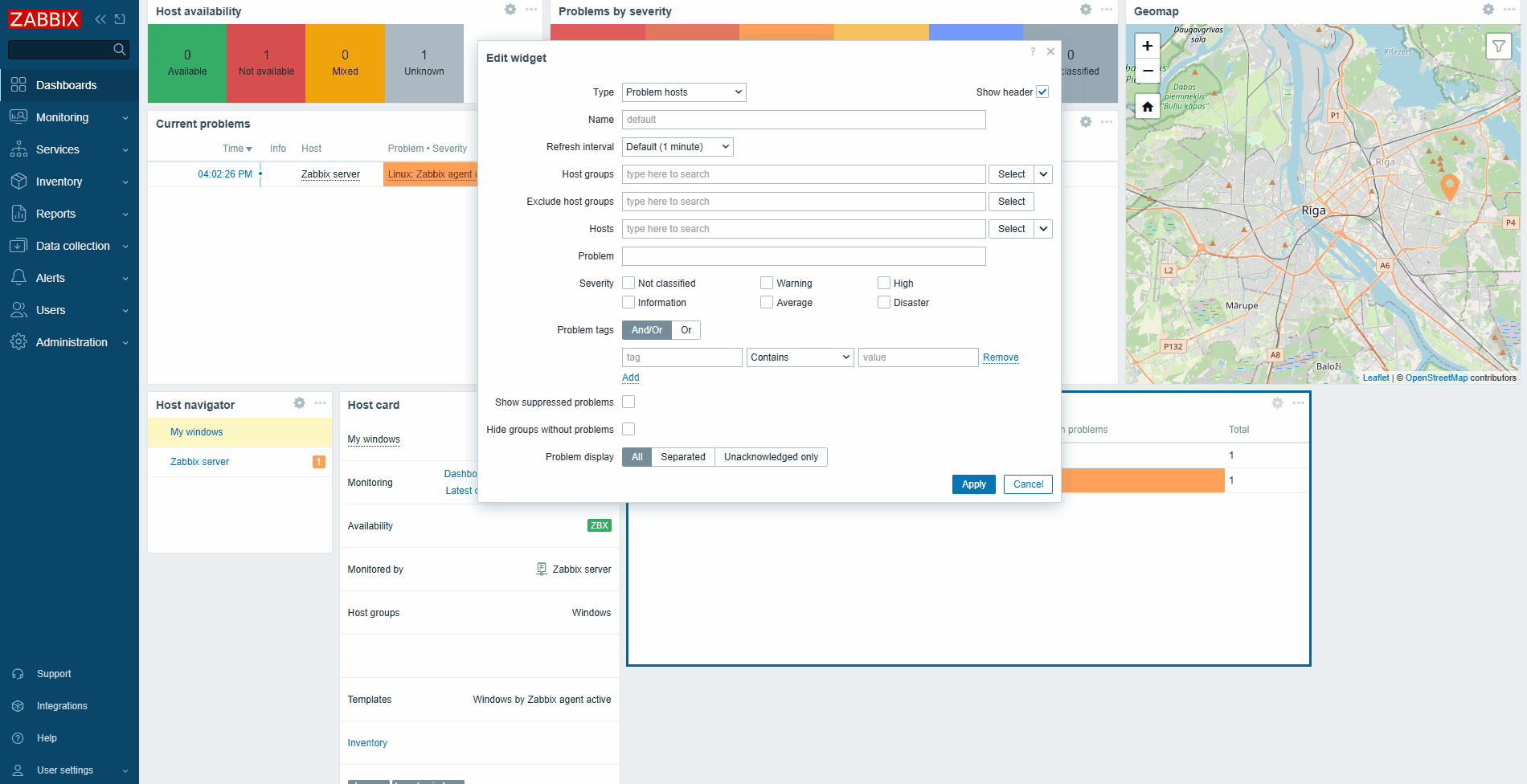Click the Support headset icon
This screenshot has height=784, width=1527.
[18, 674]
